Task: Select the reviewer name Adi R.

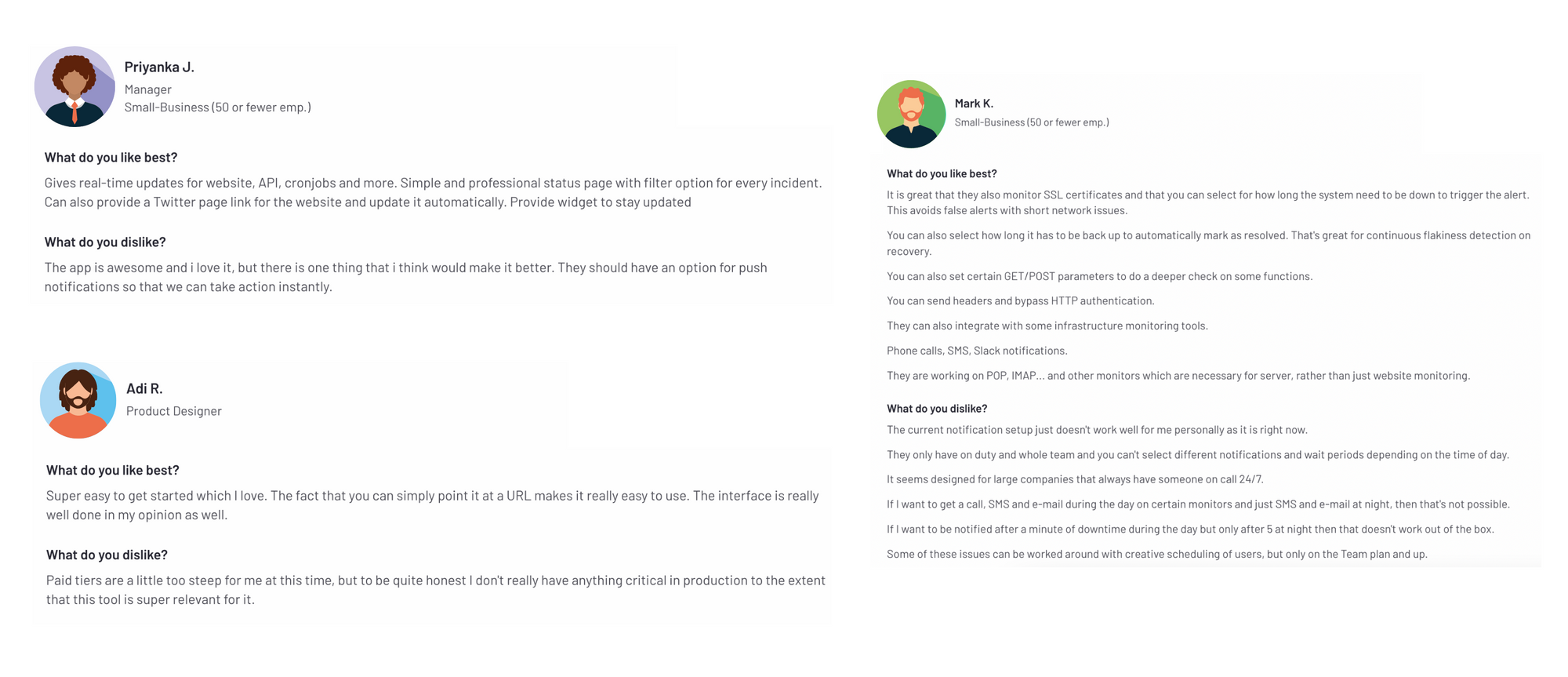Action: (x=144, y=388)
